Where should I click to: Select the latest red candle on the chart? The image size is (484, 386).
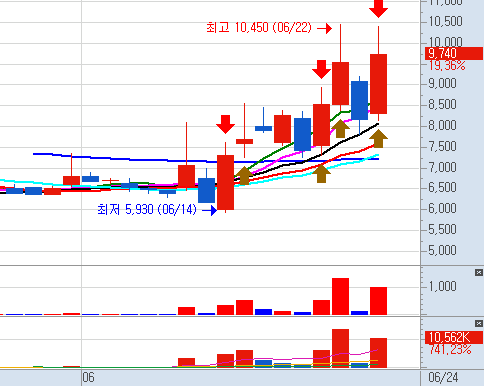pos(378,84)
